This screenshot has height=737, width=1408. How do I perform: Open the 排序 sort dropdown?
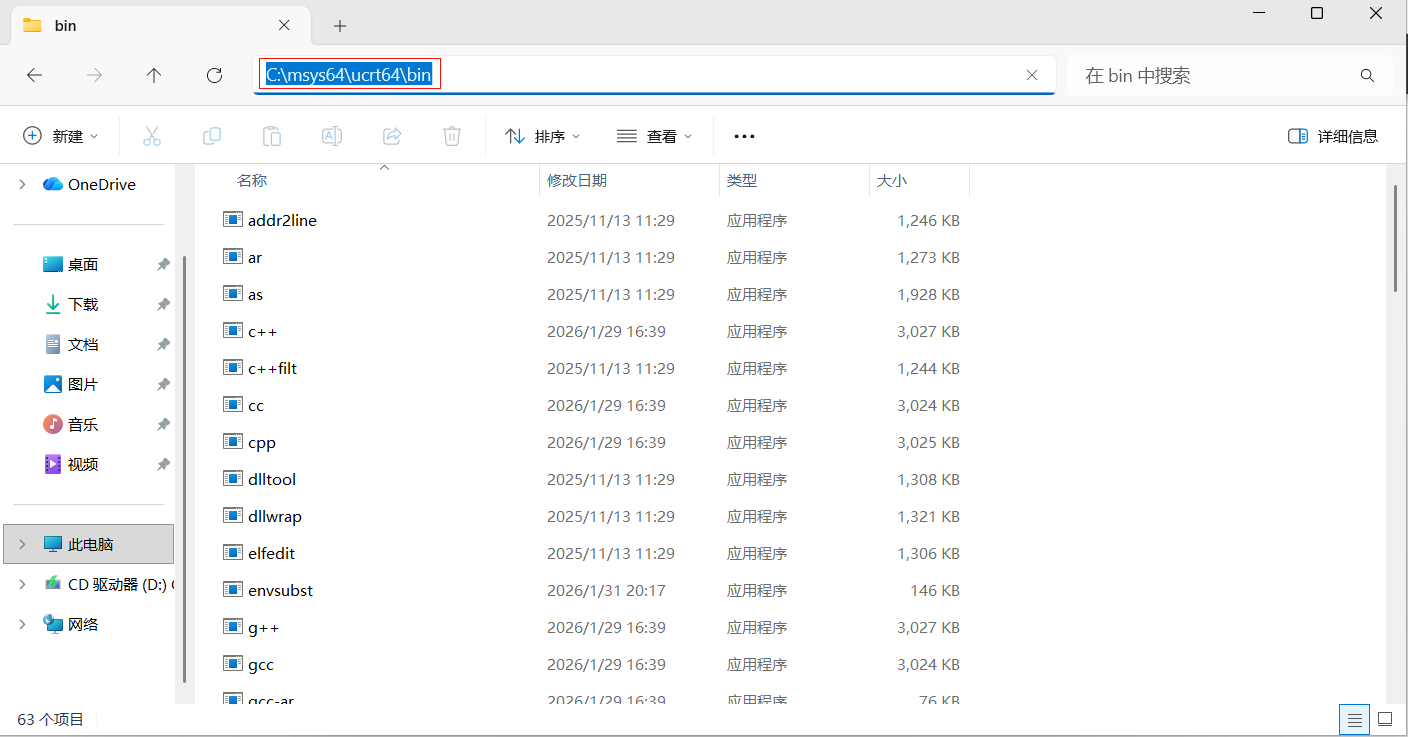(543, 135)
